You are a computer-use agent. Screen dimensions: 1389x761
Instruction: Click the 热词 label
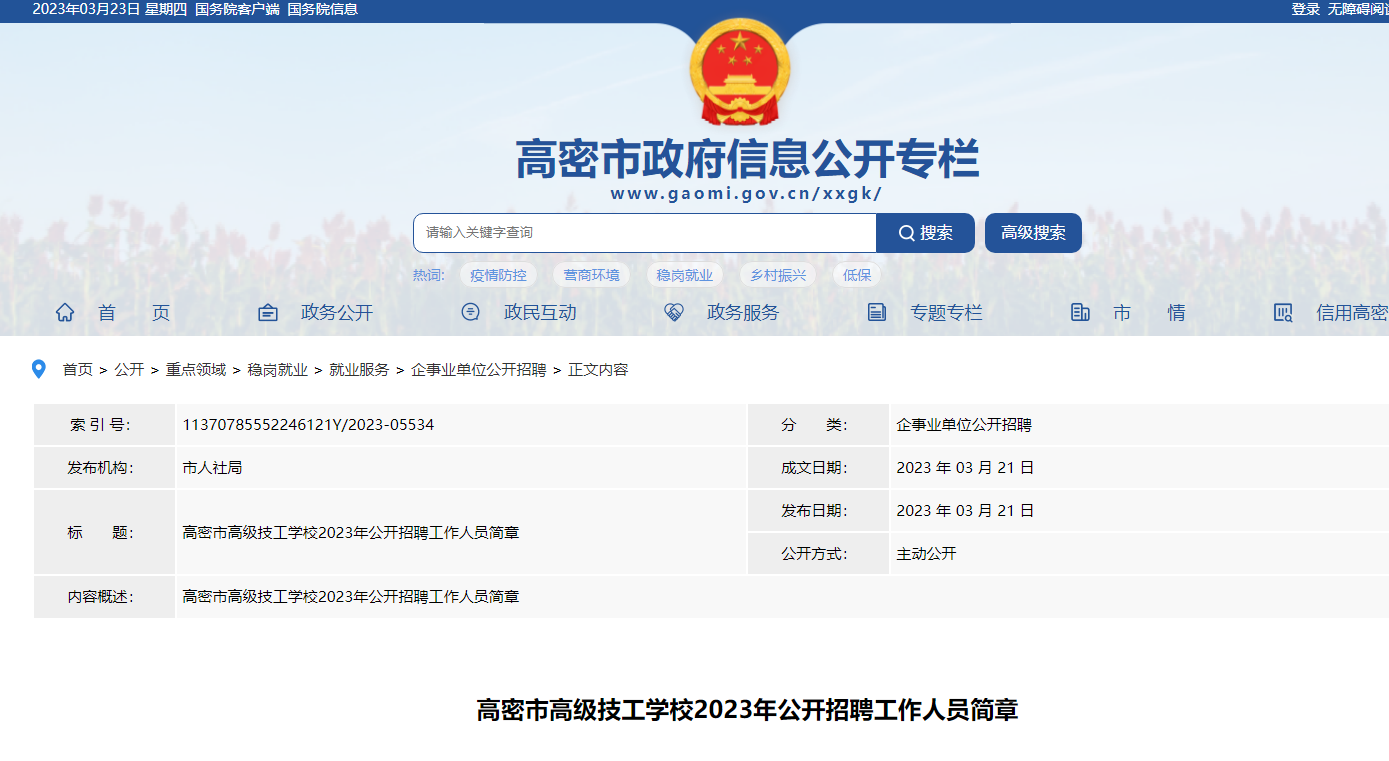click(428, 275)
